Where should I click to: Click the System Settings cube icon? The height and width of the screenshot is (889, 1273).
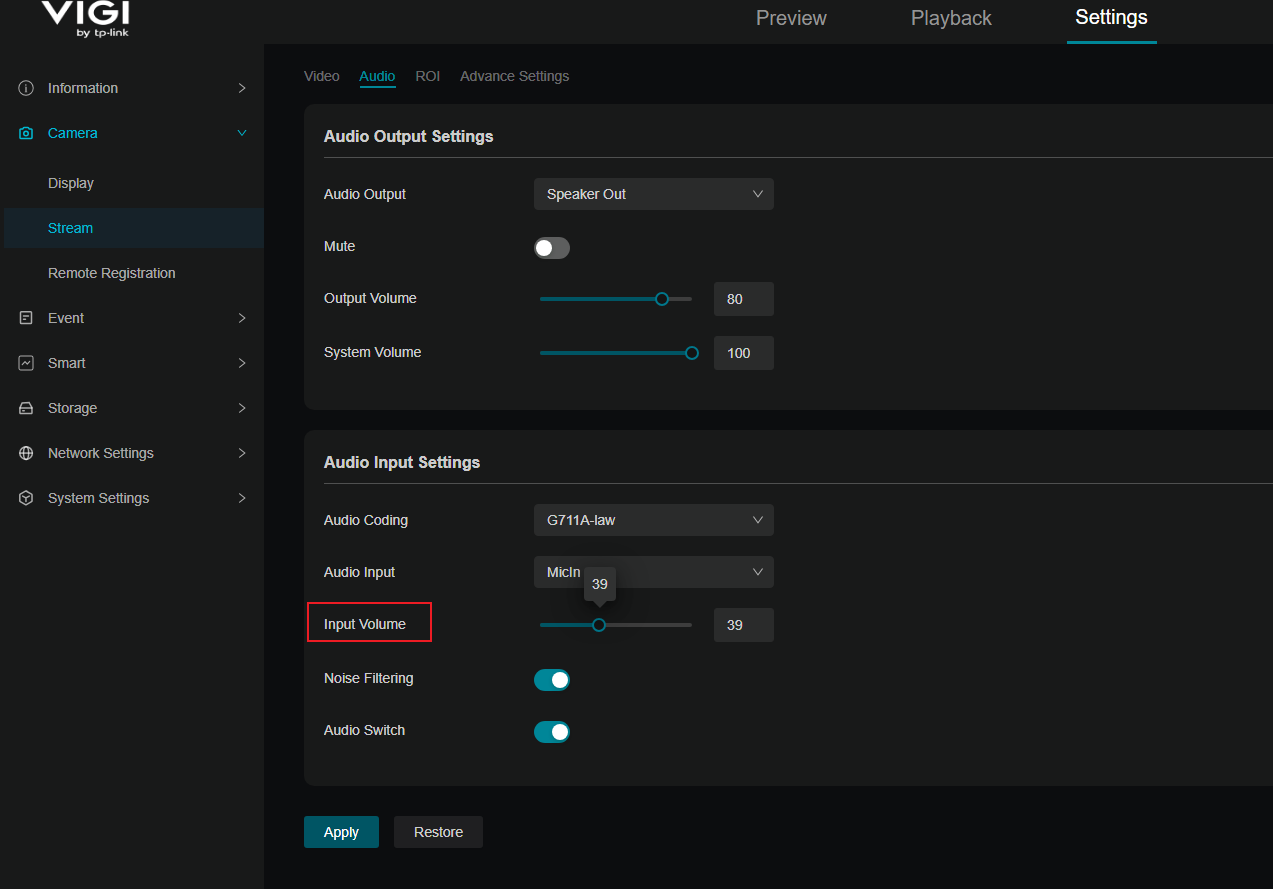[x=26, y=498]
